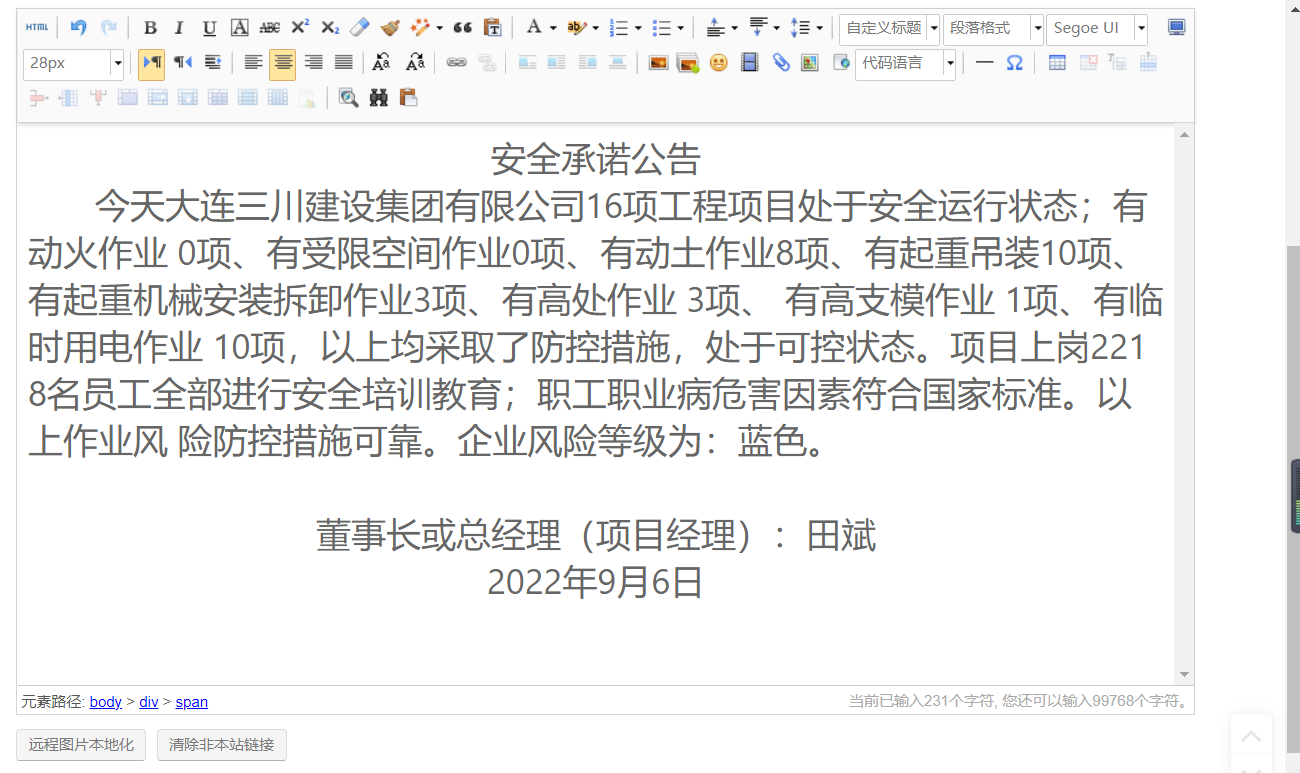Click the editor scrollbar up arrow
Viewport: 1300px width, 773px height.
(1184, 135)
